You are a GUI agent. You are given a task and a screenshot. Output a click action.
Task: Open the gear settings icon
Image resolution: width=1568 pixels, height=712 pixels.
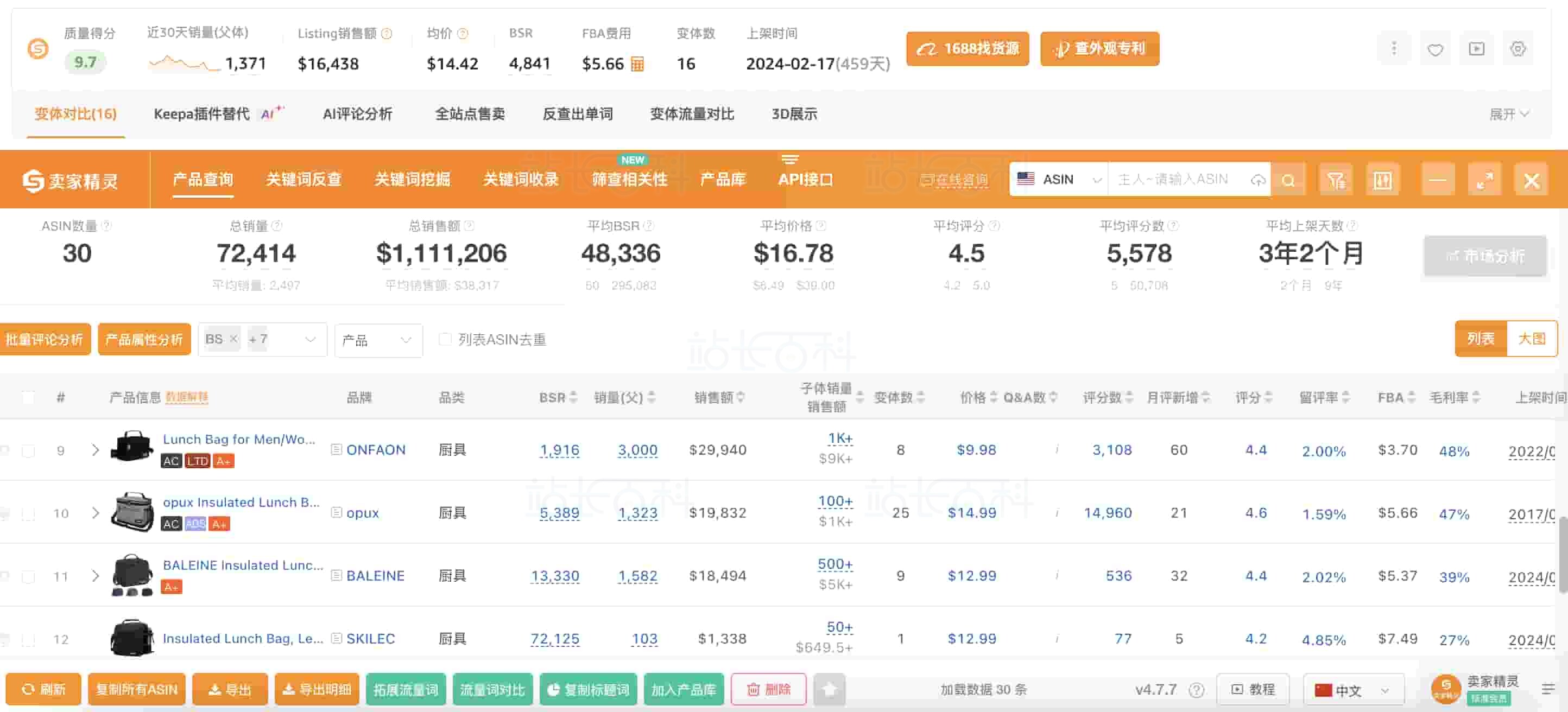[1518, 49]
